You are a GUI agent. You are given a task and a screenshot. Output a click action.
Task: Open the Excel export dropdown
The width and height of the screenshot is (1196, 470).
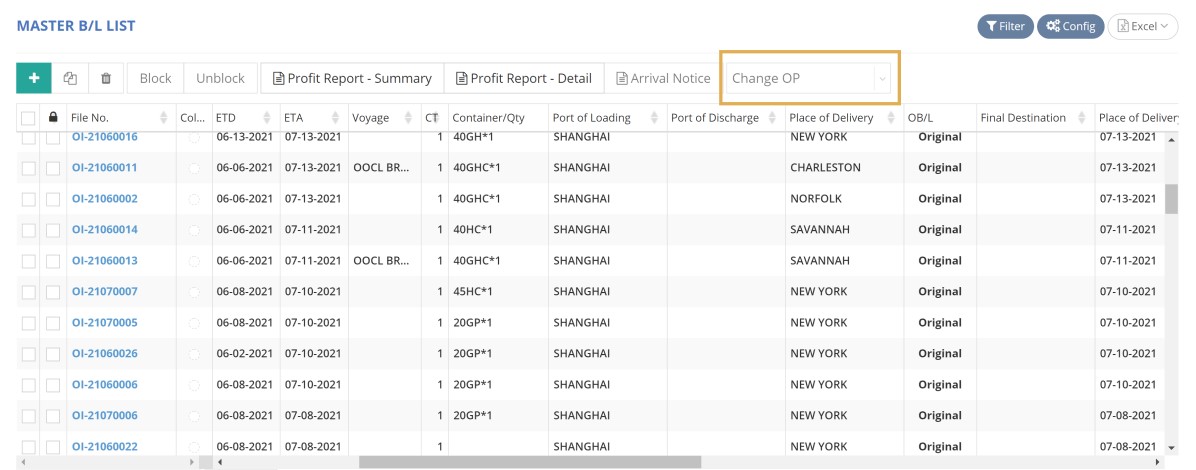tap(1143, 26)
